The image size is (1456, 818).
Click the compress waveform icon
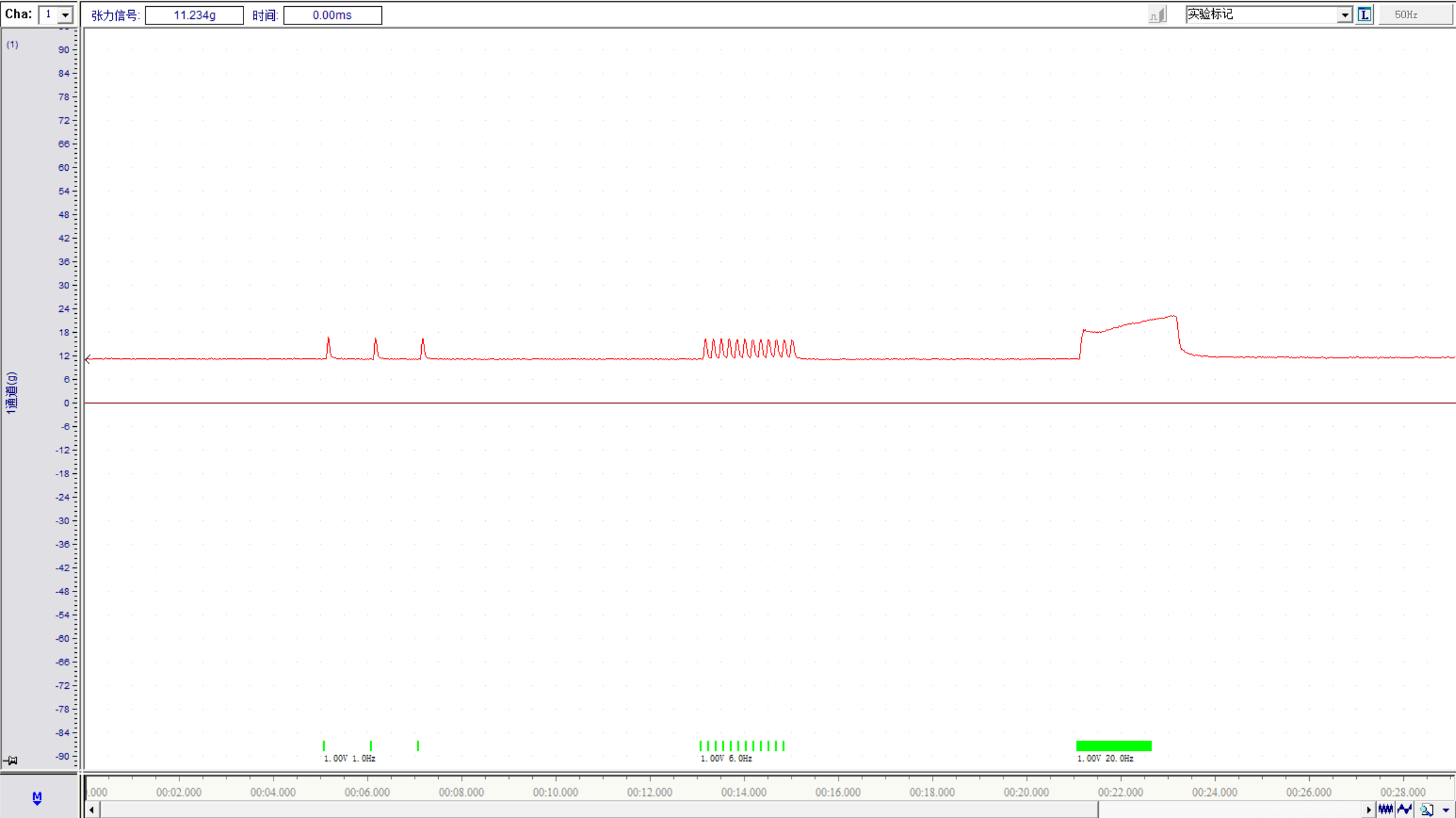coord(1386,810)
